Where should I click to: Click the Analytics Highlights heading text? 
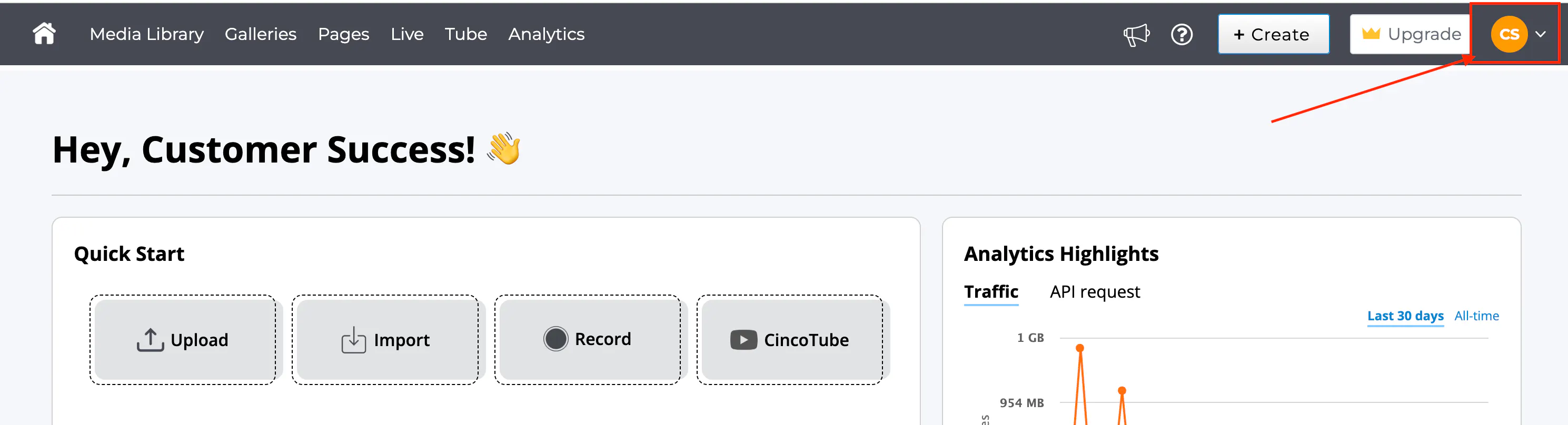point(1061,254)
